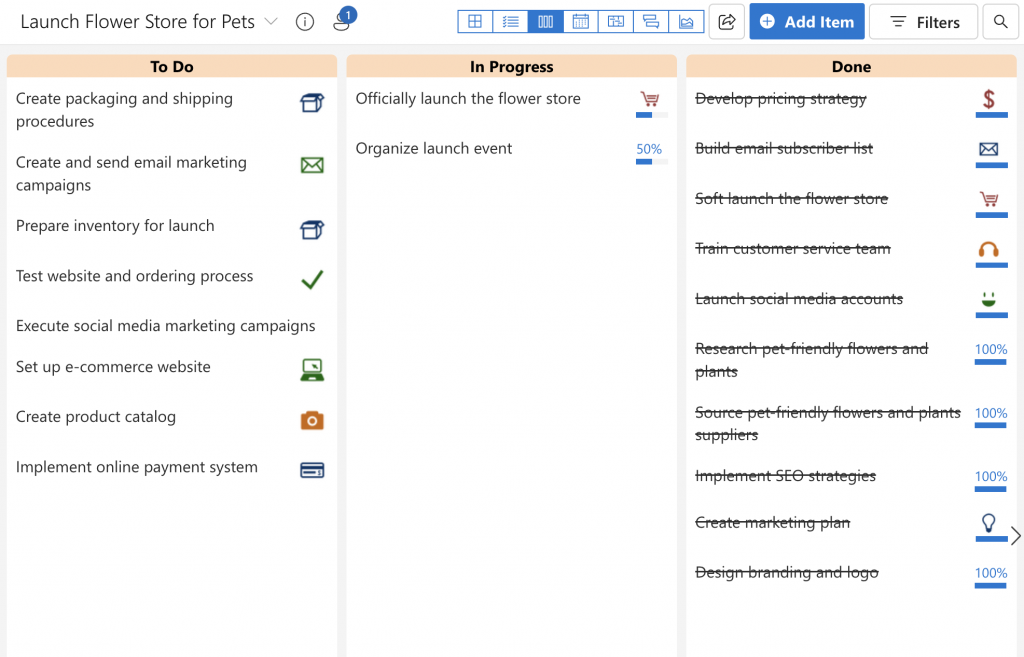Click the lightbulb icon on Create marketing plan
This screenshot has height=657, width=1024.
990,521
